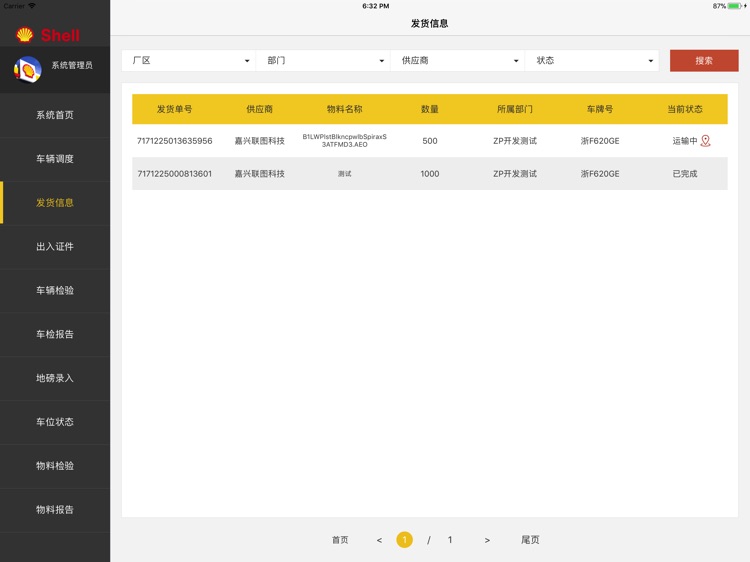Click the 发货单号 column header
Viewport: 750px width, 562px height.
click(x=175, y=109)
